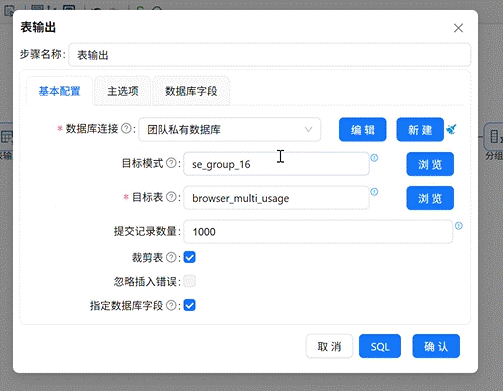This screenshot has width=503, height=391.
Task: Close the 表输出 dialog
Action: 458,28
